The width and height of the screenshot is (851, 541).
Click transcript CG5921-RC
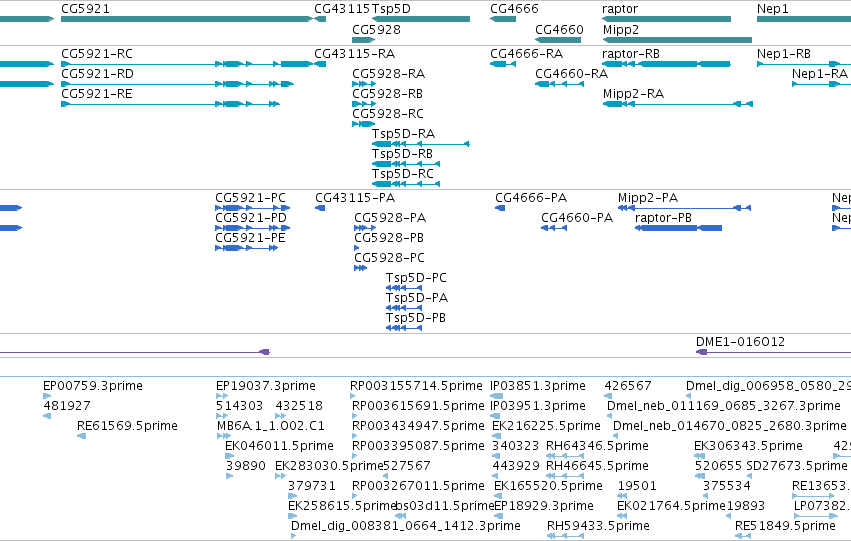pos(187,64)
